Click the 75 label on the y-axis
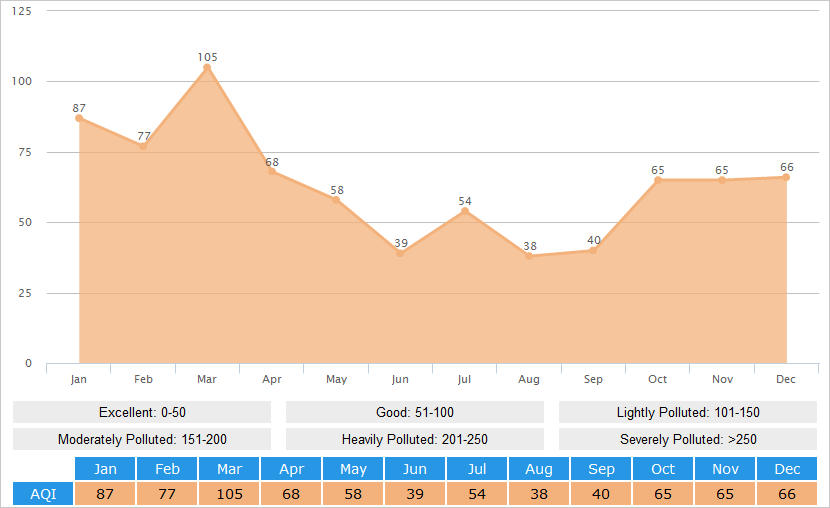 click(x=25, y=152)
